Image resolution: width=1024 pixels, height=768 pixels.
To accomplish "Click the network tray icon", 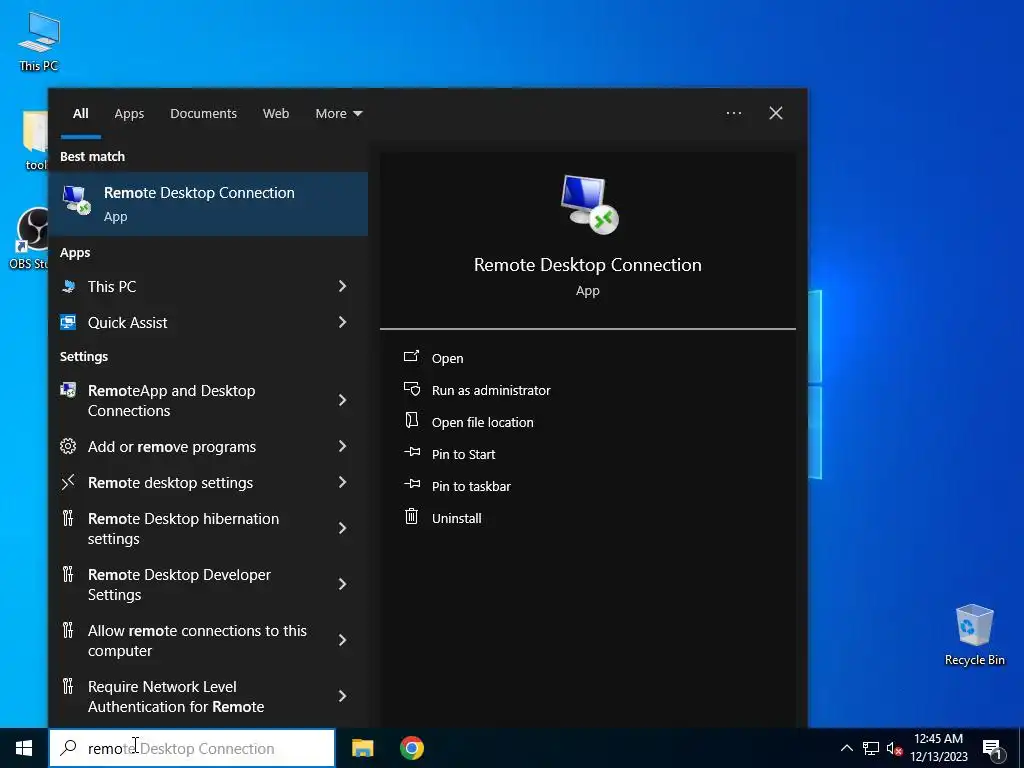I will pos(871,748).
